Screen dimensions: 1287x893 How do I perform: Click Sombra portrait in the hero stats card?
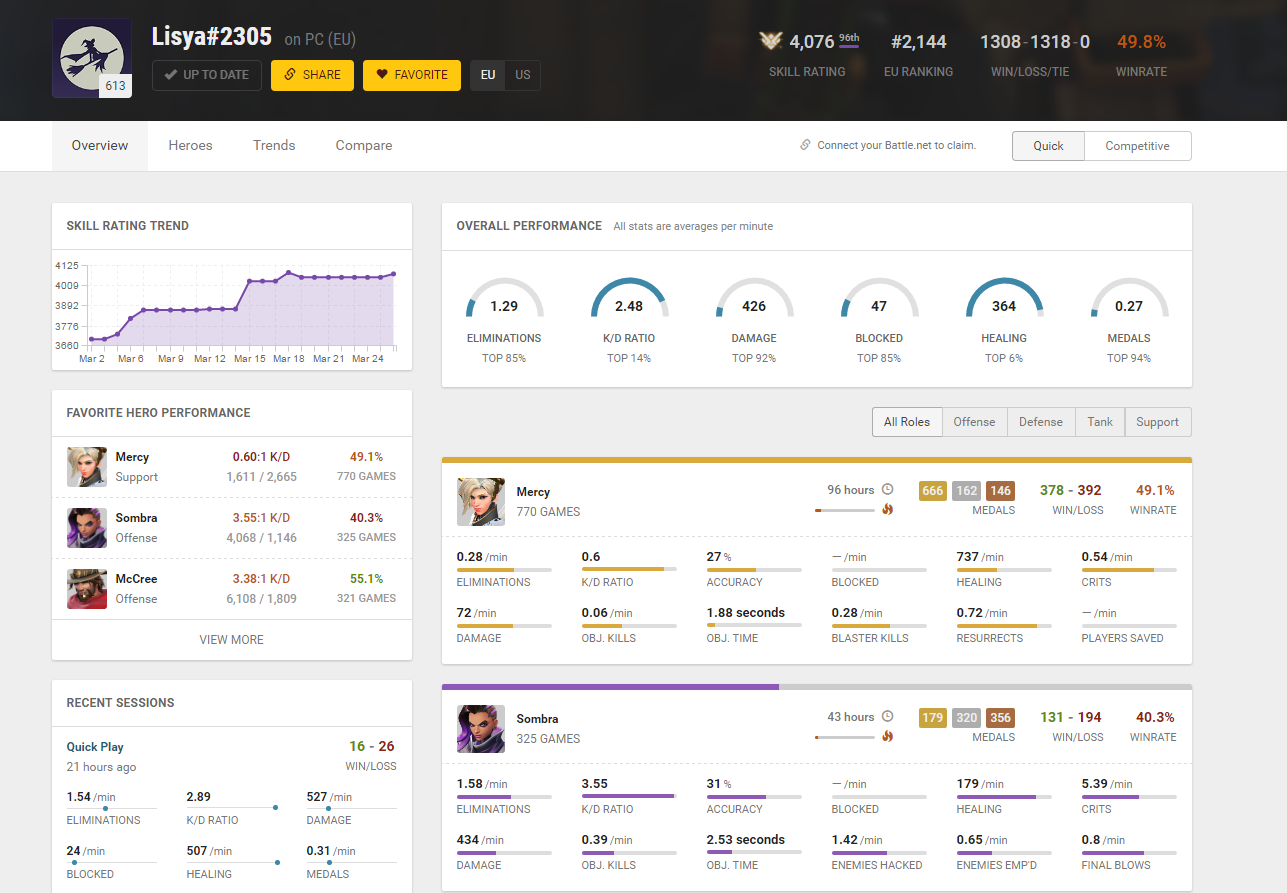point(481,728)
